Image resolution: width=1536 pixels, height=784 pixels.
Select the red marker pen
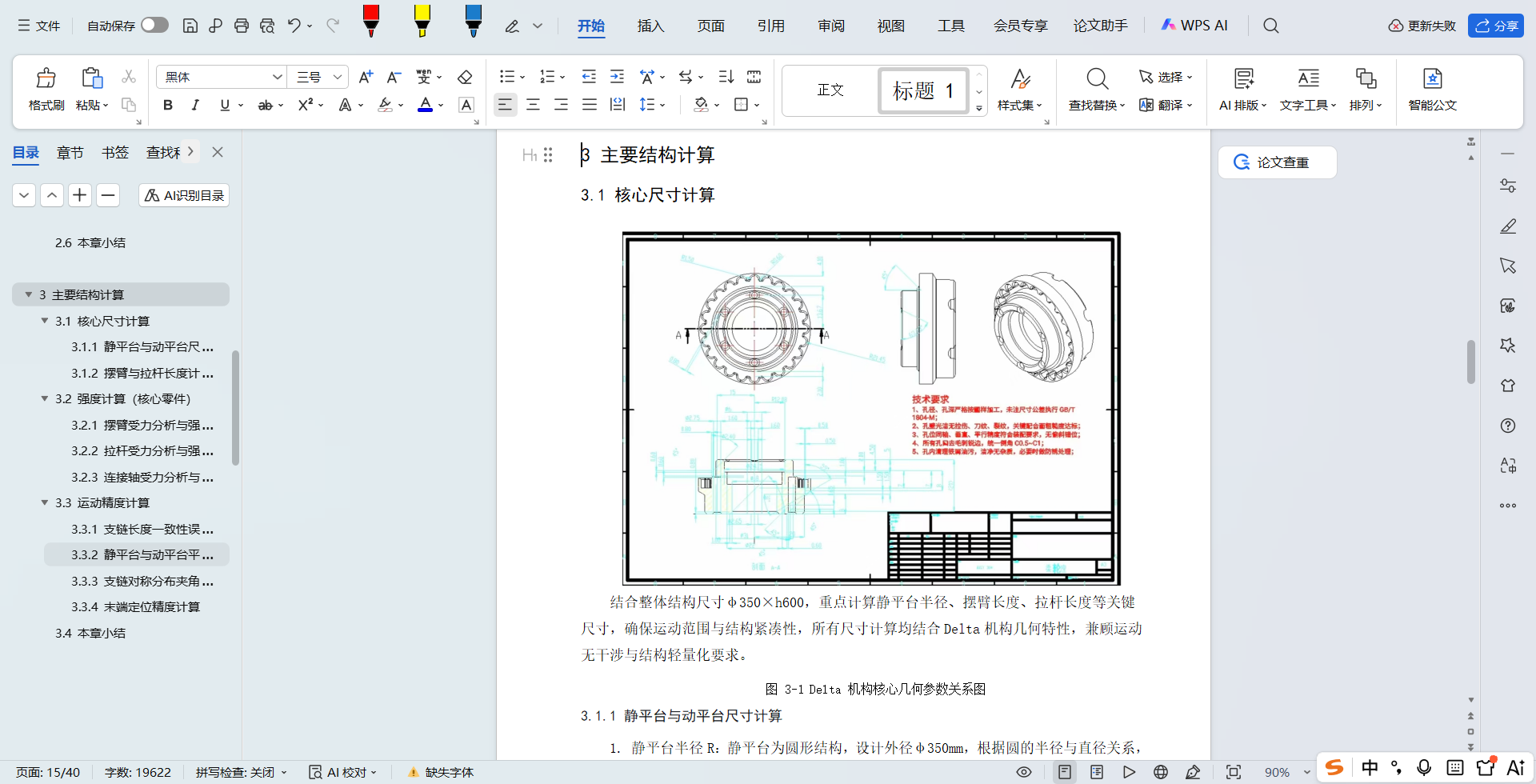click(x=371, y=21)
